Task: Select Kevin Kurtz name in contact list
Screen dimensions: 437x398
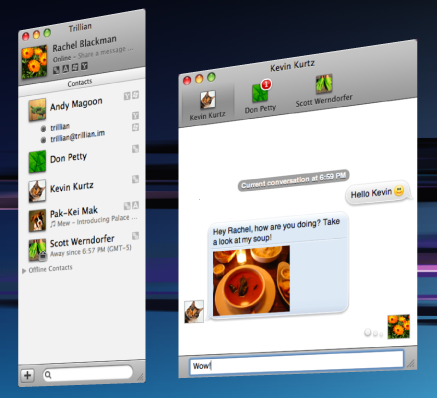Action: point(72,187)
